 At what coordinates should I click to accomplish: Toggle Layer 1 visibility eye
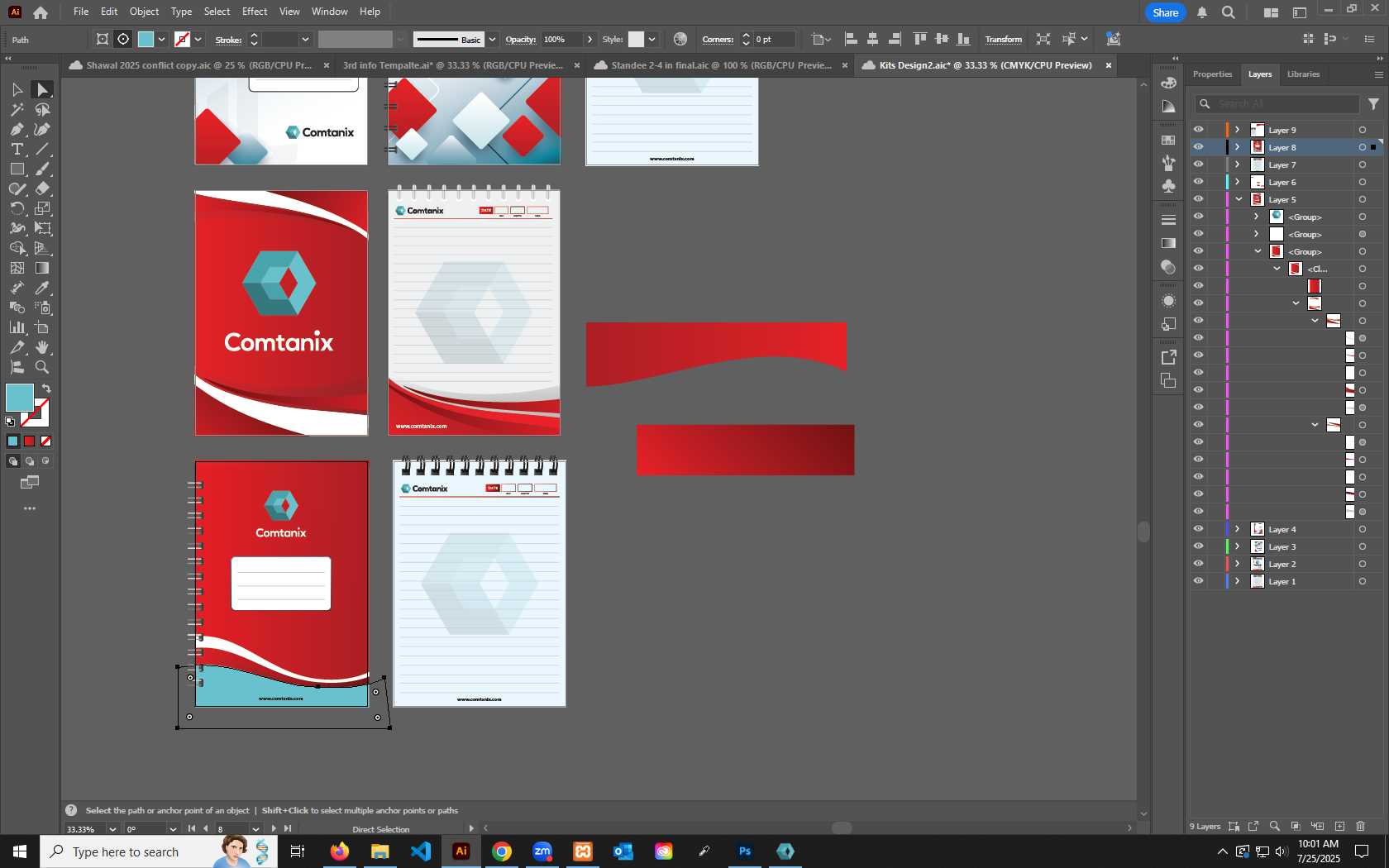[1198, 581]
